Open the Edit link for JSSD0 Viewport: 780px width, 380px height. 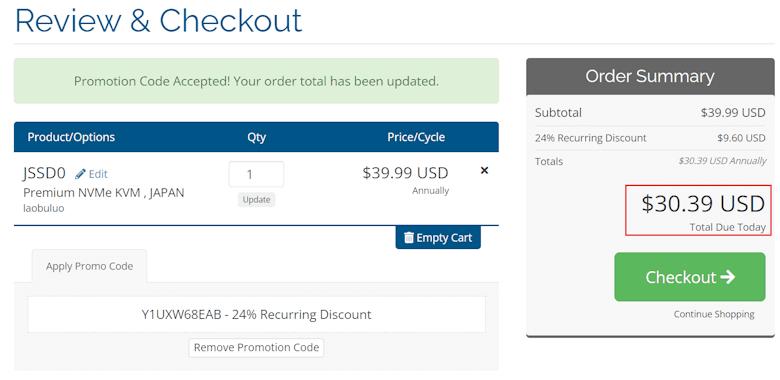pos(98,174)
